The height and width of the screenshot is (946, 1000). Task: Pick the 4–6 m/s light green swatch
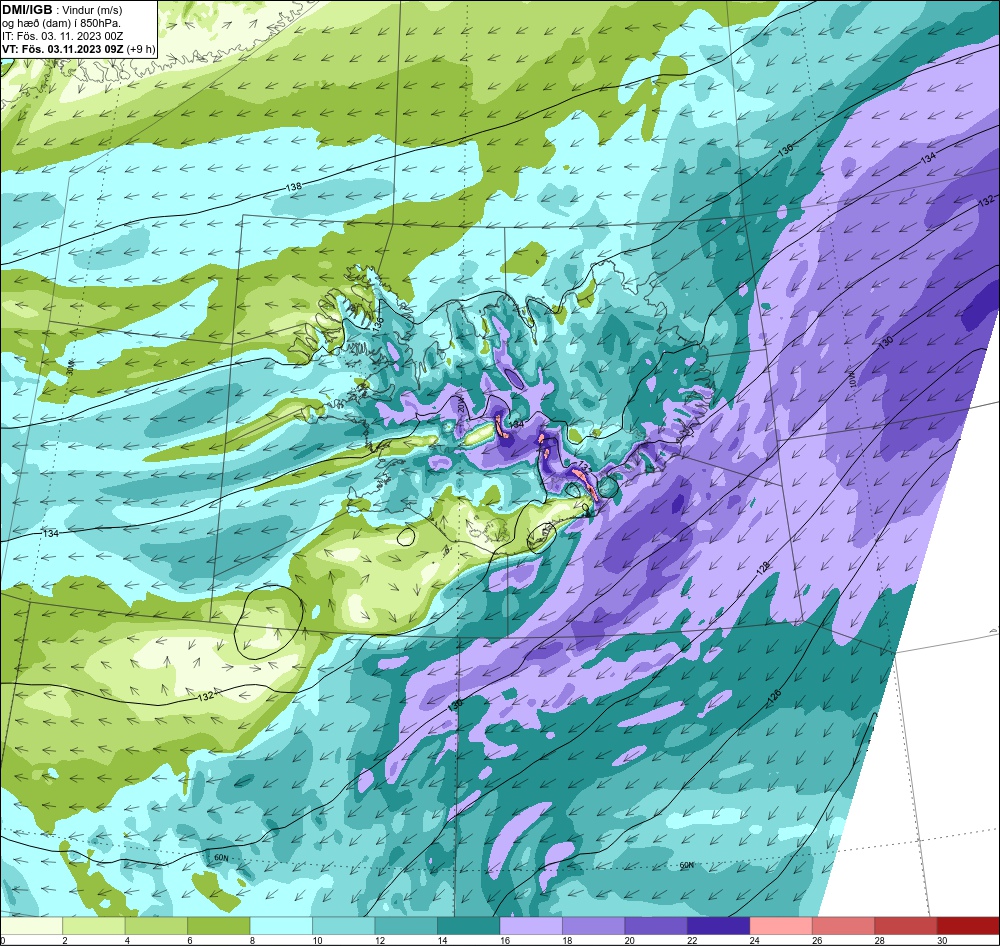tap(156, 926)
